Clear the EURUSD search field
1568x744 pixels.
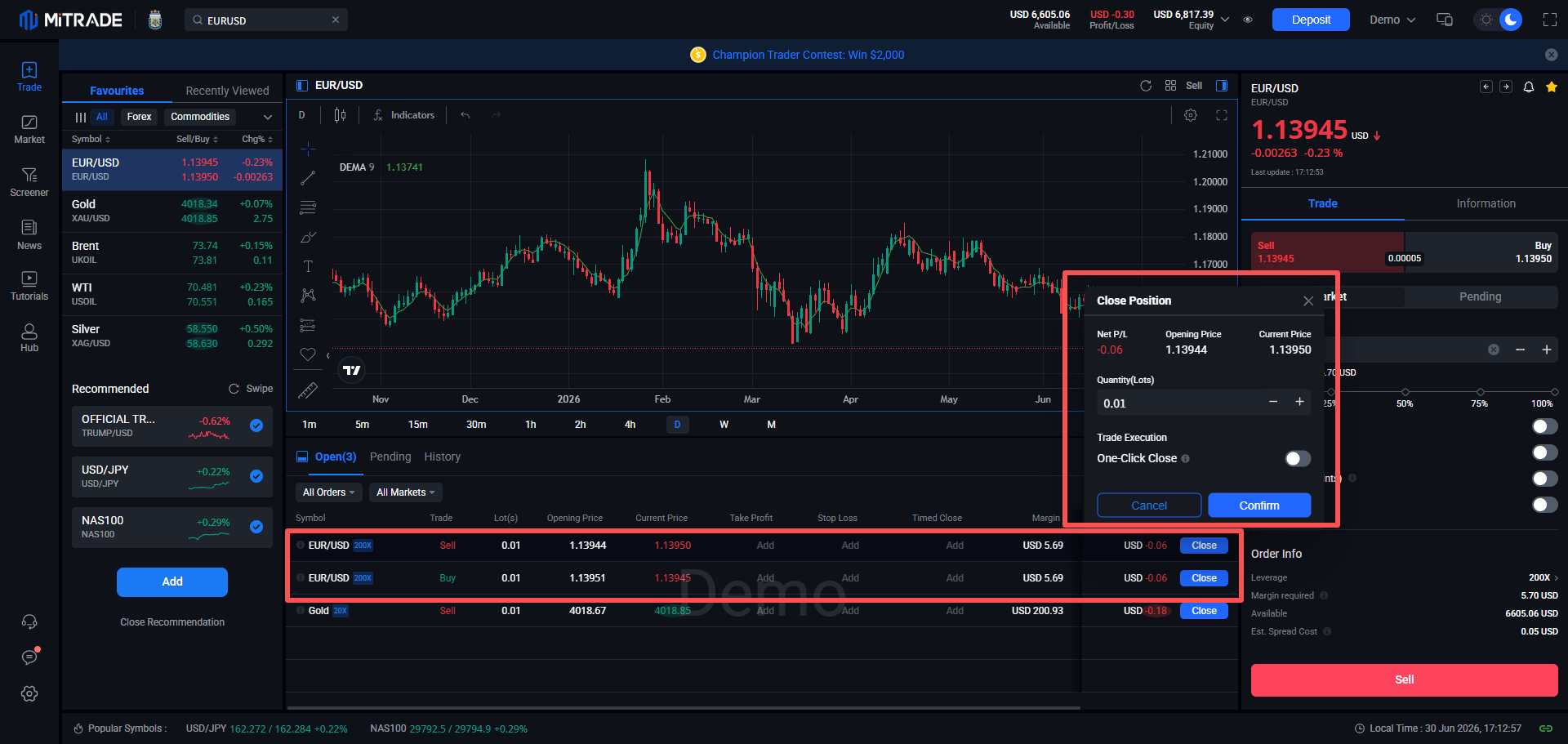click(336, 20)
